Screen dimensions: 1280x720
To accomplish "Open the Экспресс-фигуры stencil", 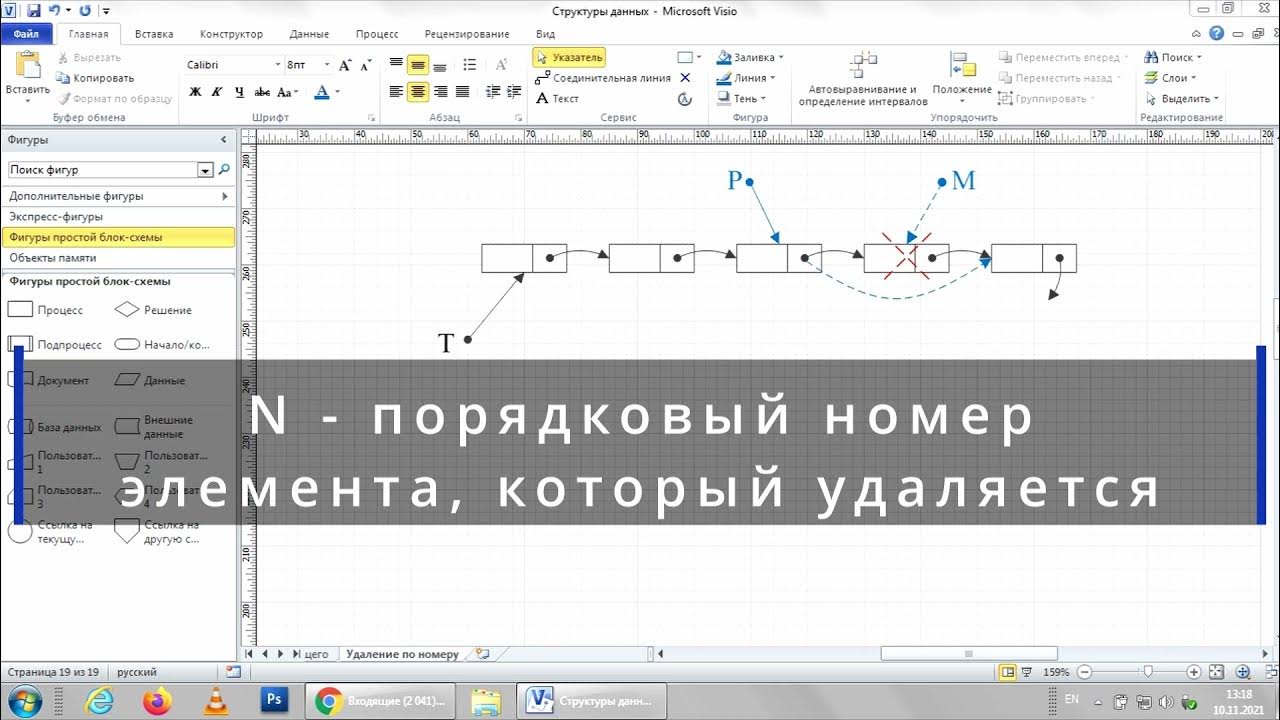I will (118, 217).
